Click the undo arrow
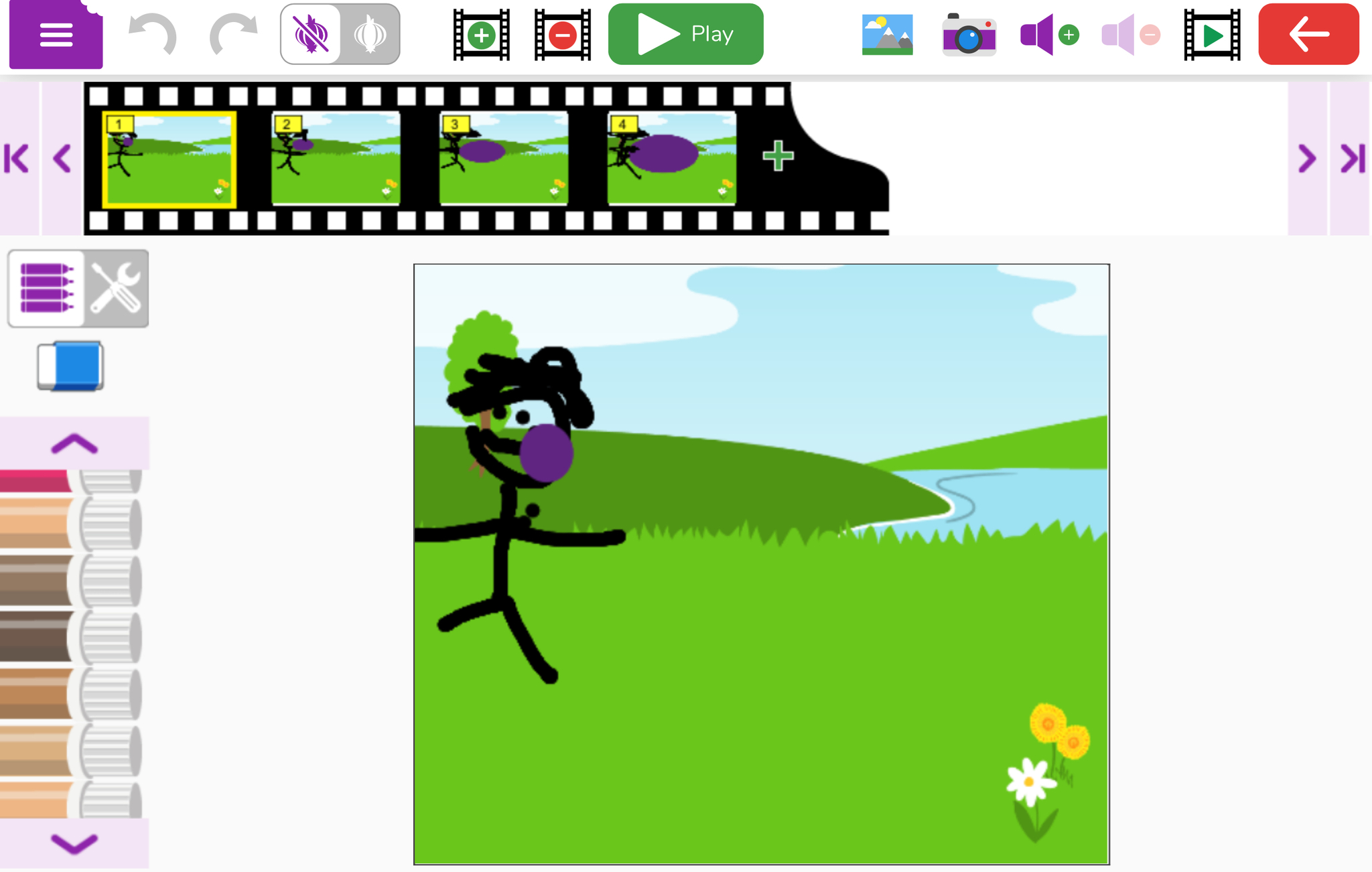Image resolution: width=1372 pixels, height=872 pixels. [152, 35]
